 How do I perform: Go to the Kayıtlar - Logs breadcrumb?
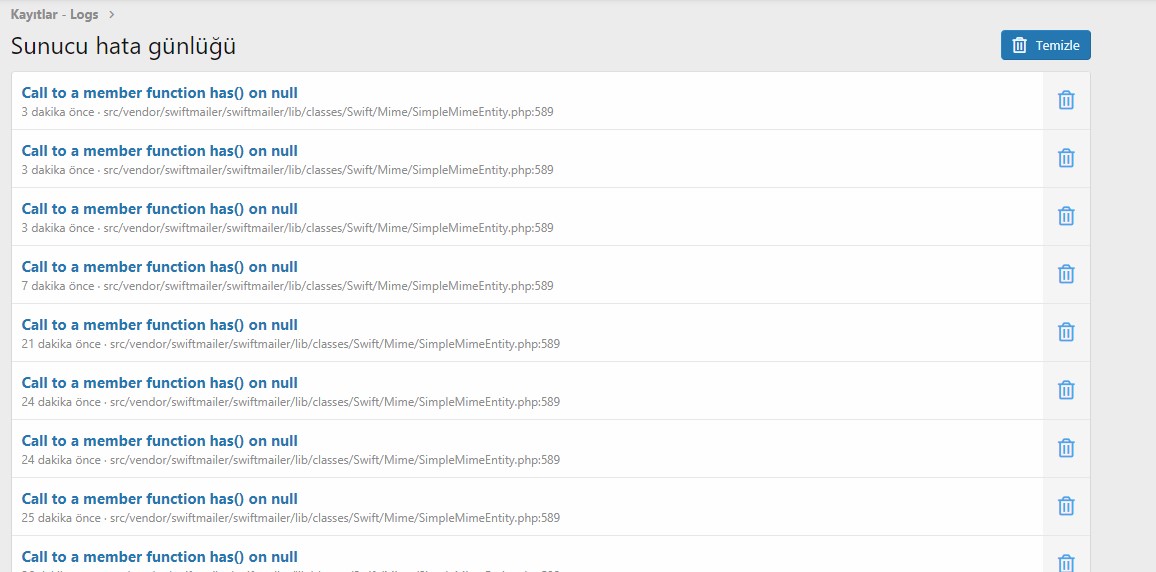(55, 14)
